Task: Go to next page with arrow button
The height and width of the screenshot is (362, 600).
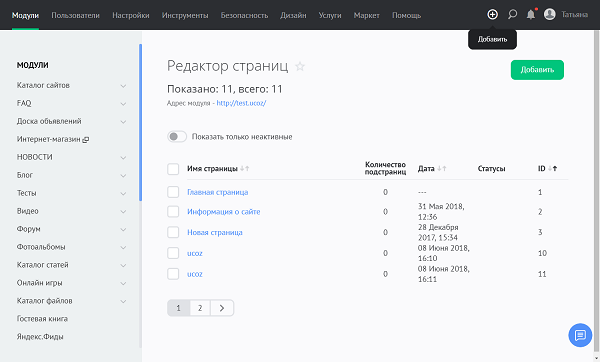Action: [222, 308]
